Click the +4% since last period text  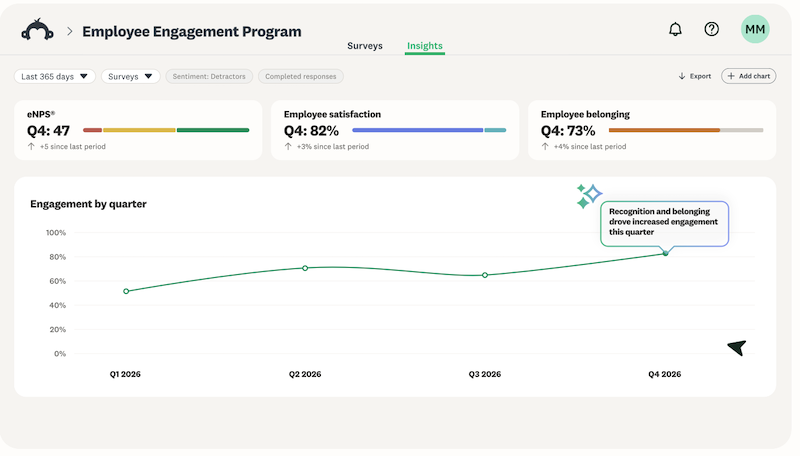pos(590,146)
